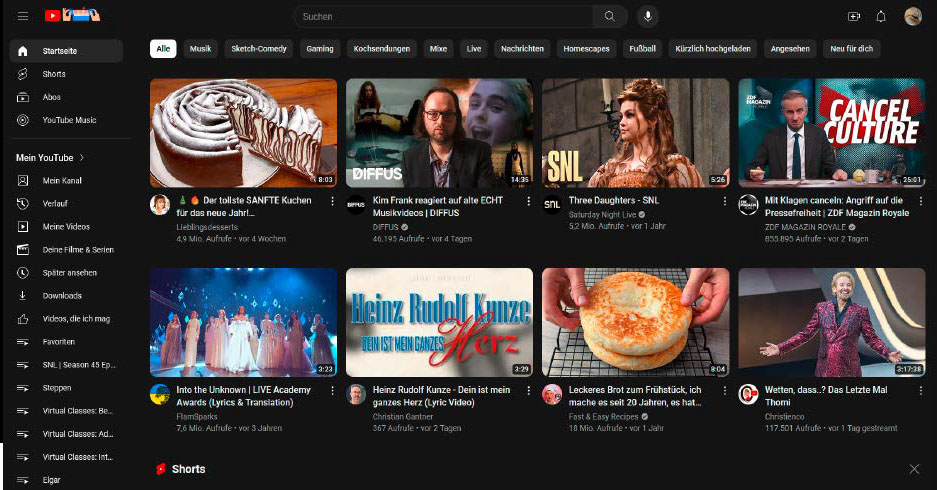The image size is (937, 490).
Task: Open the Favoriten playlist
Action: coord(66,342)
